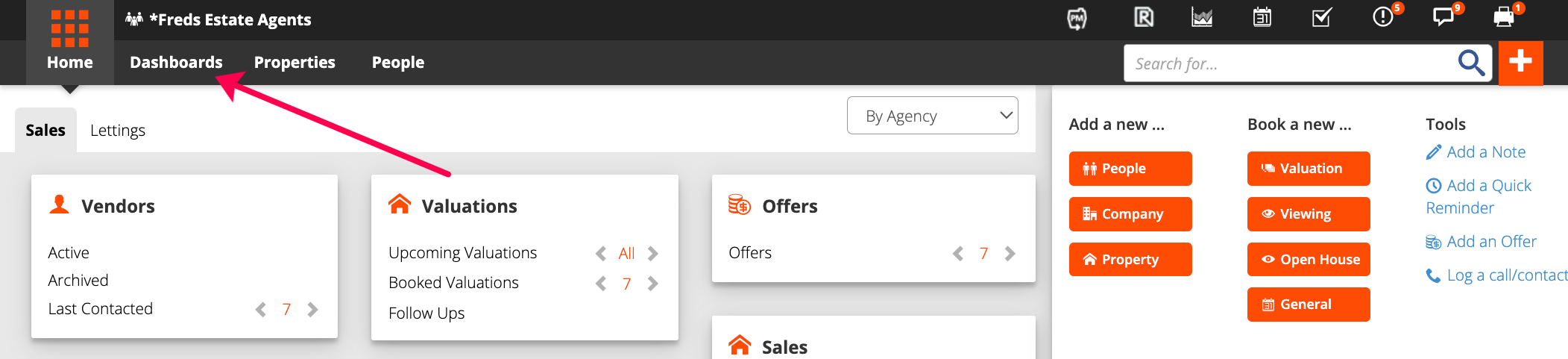
Task: Open the chart reports icon
Action: (x=1202, y=17)
